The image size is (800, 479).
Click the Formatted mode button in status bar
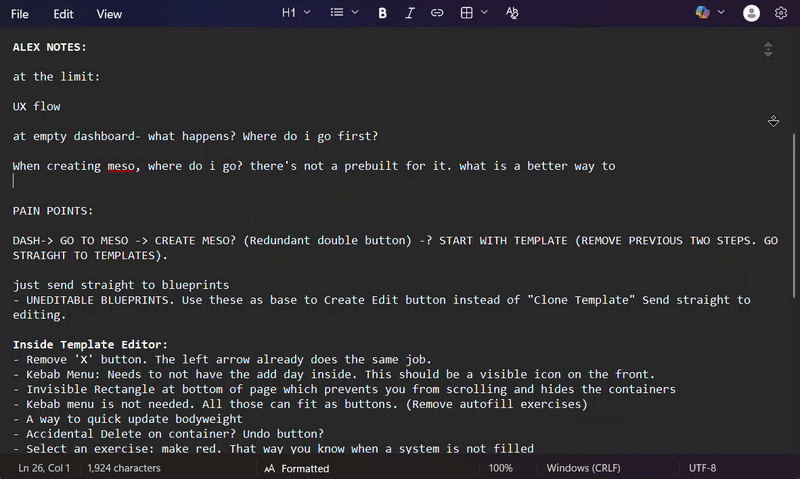[x=297, y=468]
